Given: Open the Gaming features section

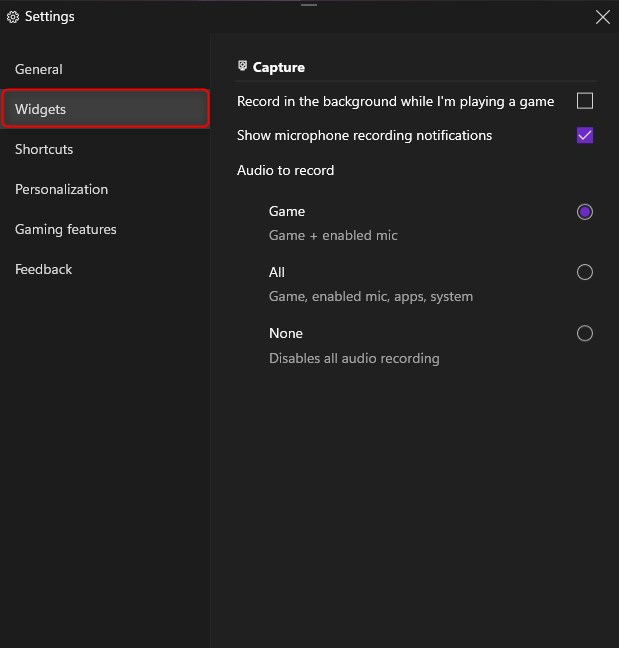Looking at the screenshot, I should (105, 229).
